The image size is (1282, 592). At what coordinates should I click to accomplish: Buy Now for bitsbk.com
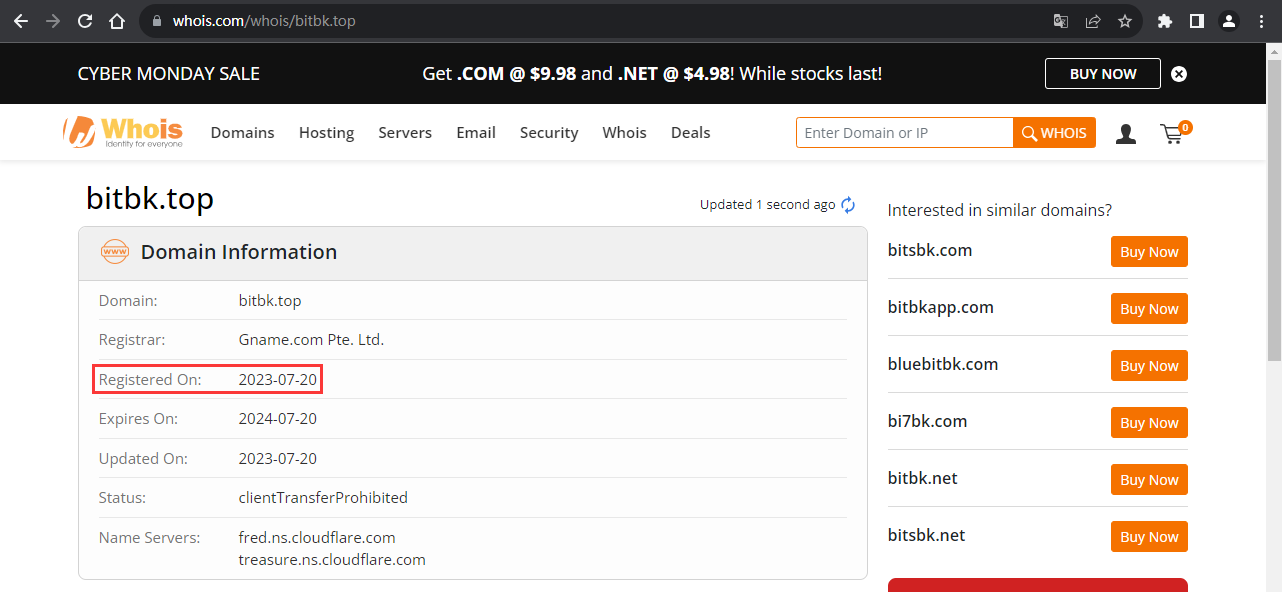tap(1149, 252)
